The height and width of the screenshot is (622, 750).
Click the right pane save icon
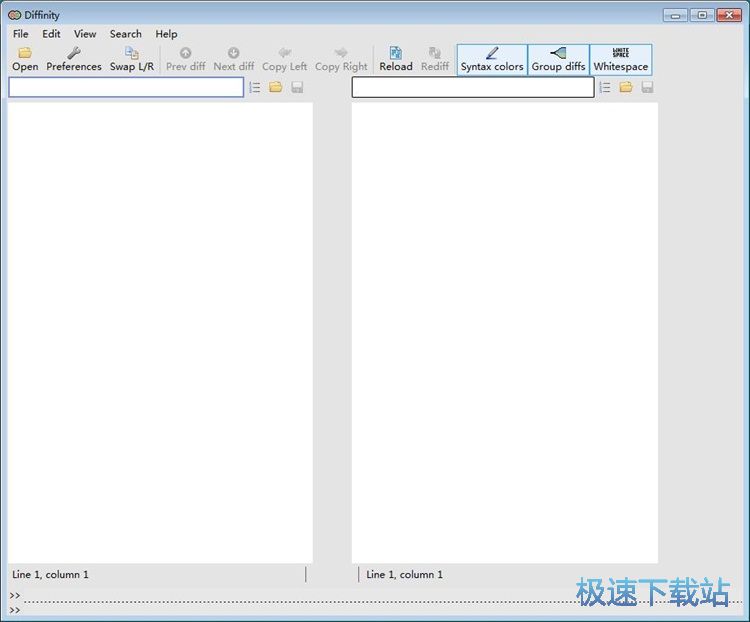[647, 88]
